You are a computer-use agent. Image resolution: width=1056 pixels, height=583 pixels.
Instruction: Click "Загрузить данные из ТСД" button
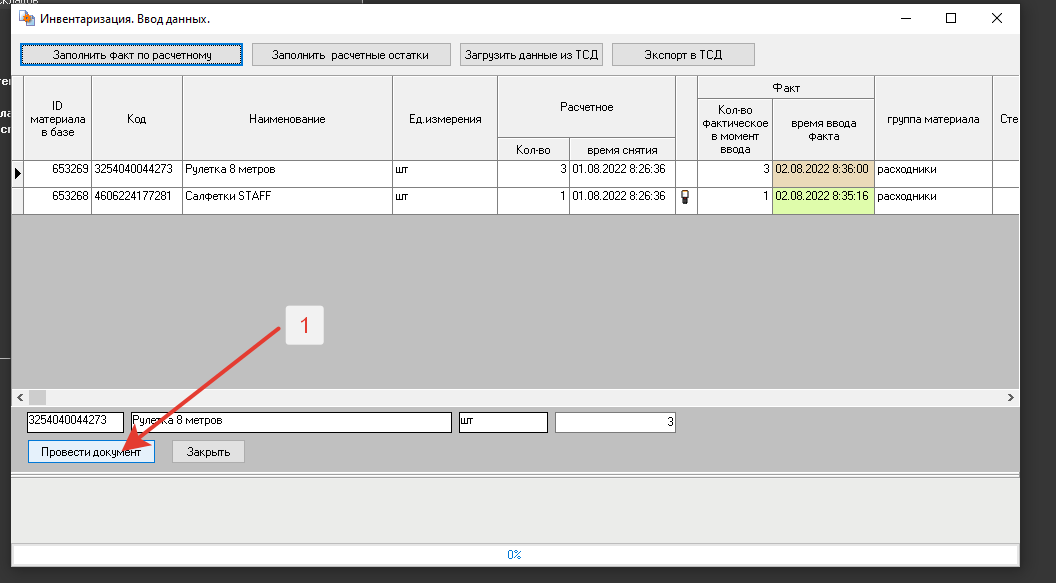(531, 55)
